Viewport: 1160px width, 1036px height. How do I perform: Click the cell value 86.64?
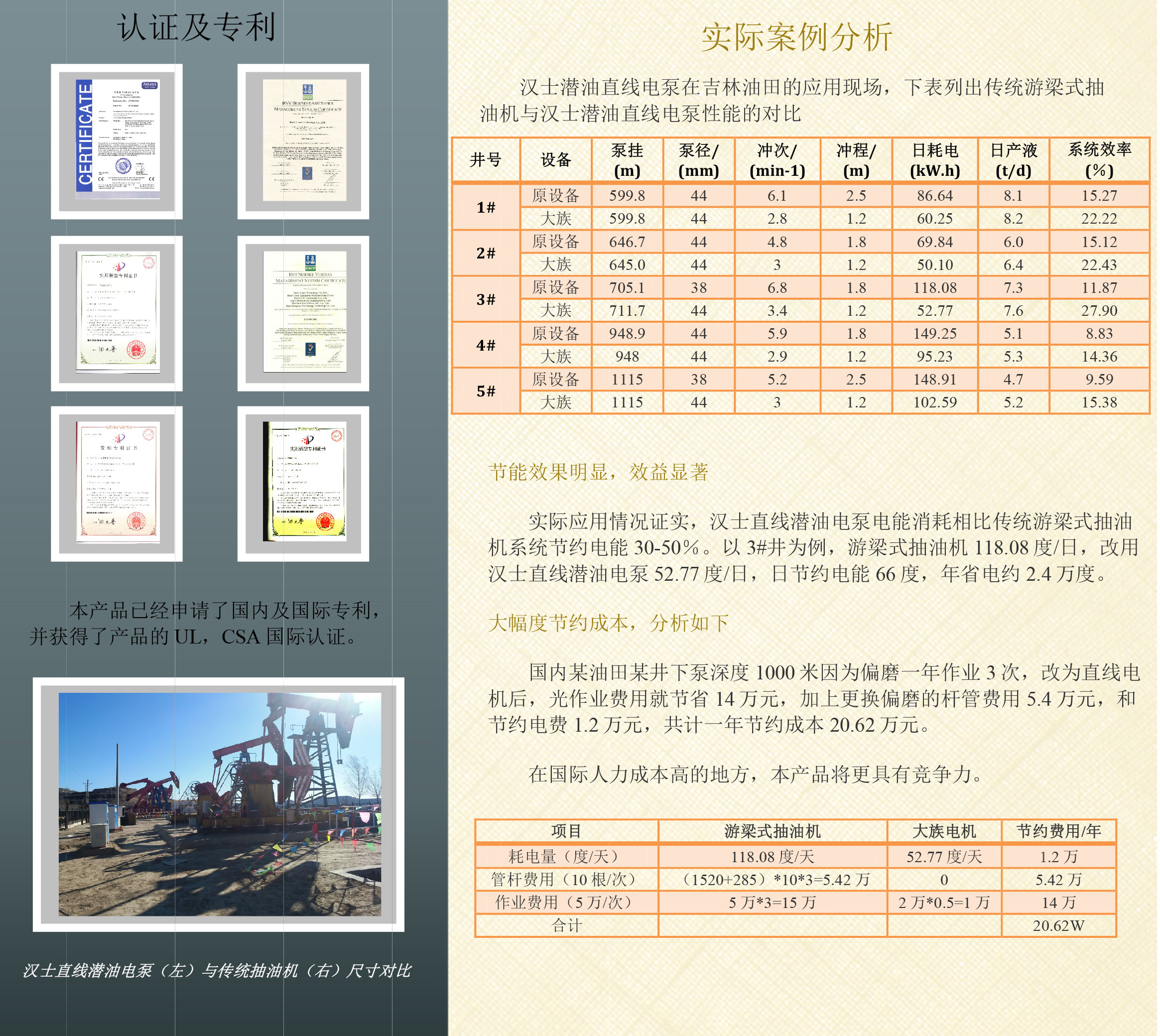tap(935, 196)
